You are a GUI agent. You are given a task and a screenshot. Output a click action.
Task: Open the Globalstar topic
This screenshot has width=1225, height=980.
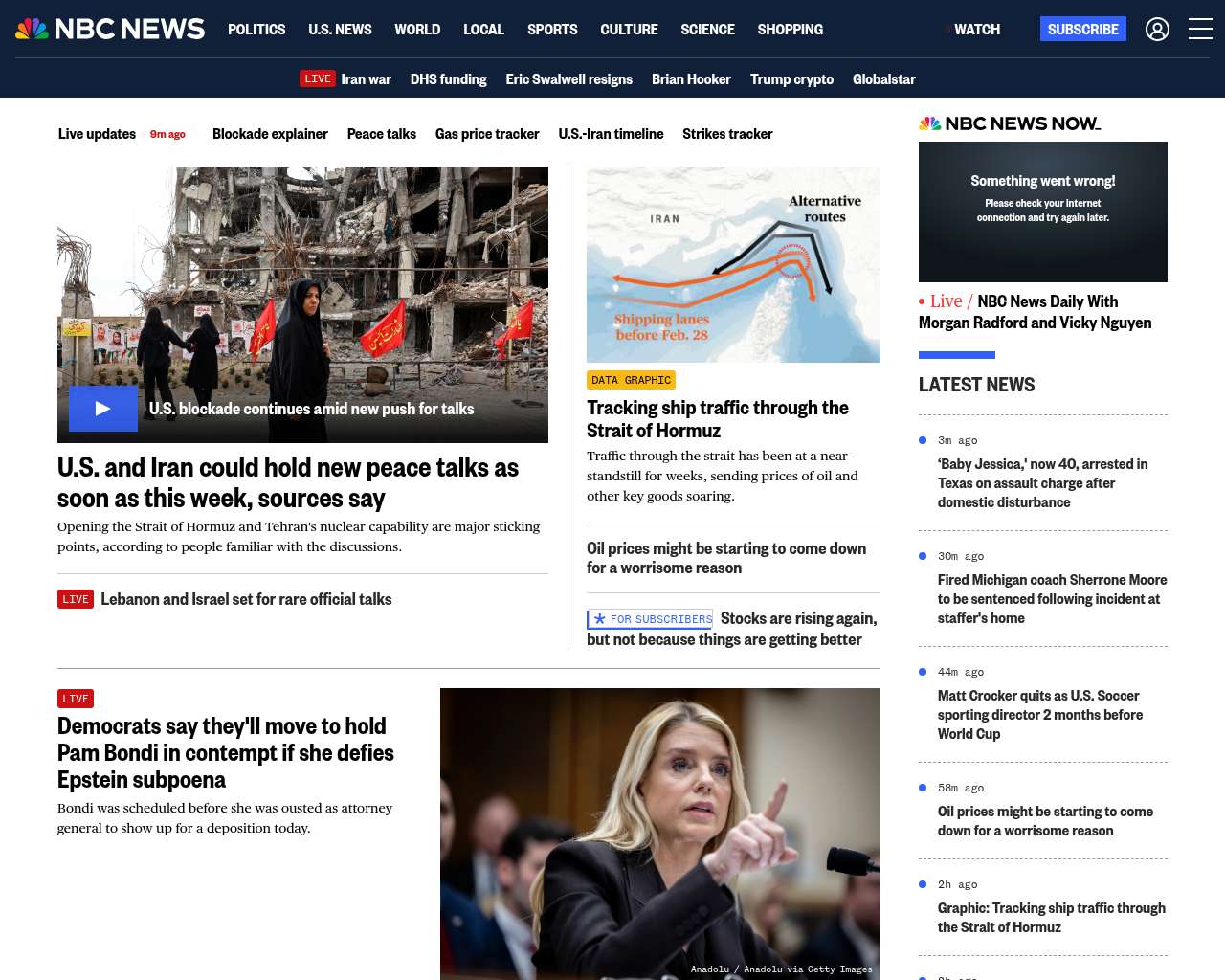click(884, 79)
